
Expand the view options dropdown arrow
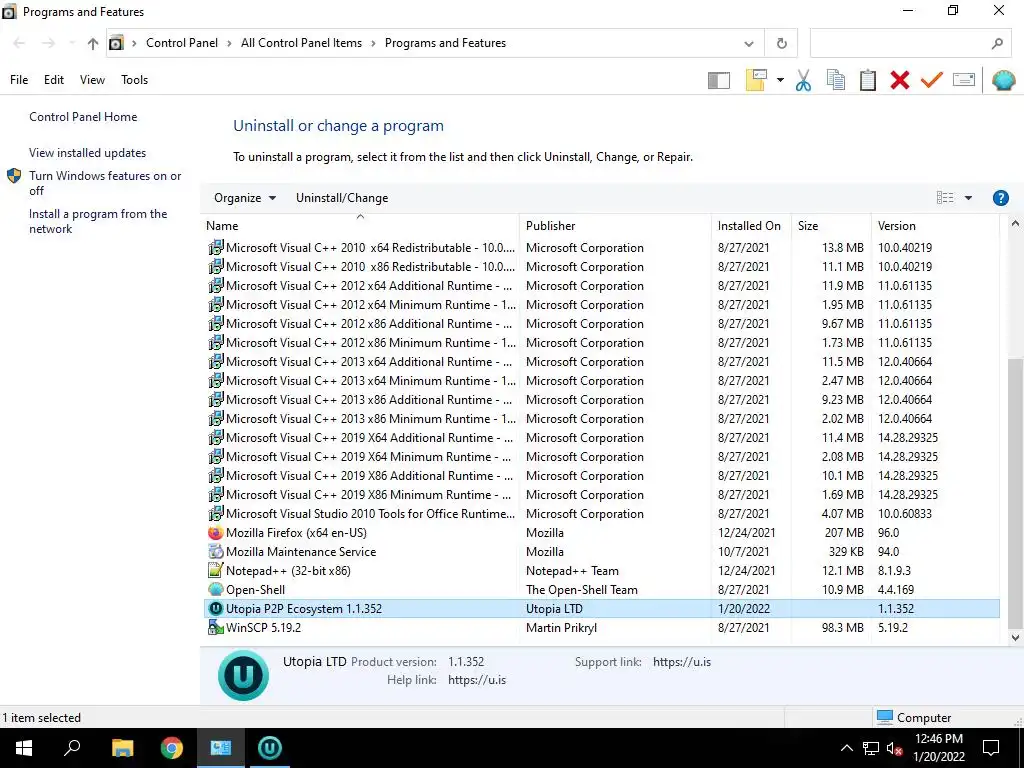(968, 198)
